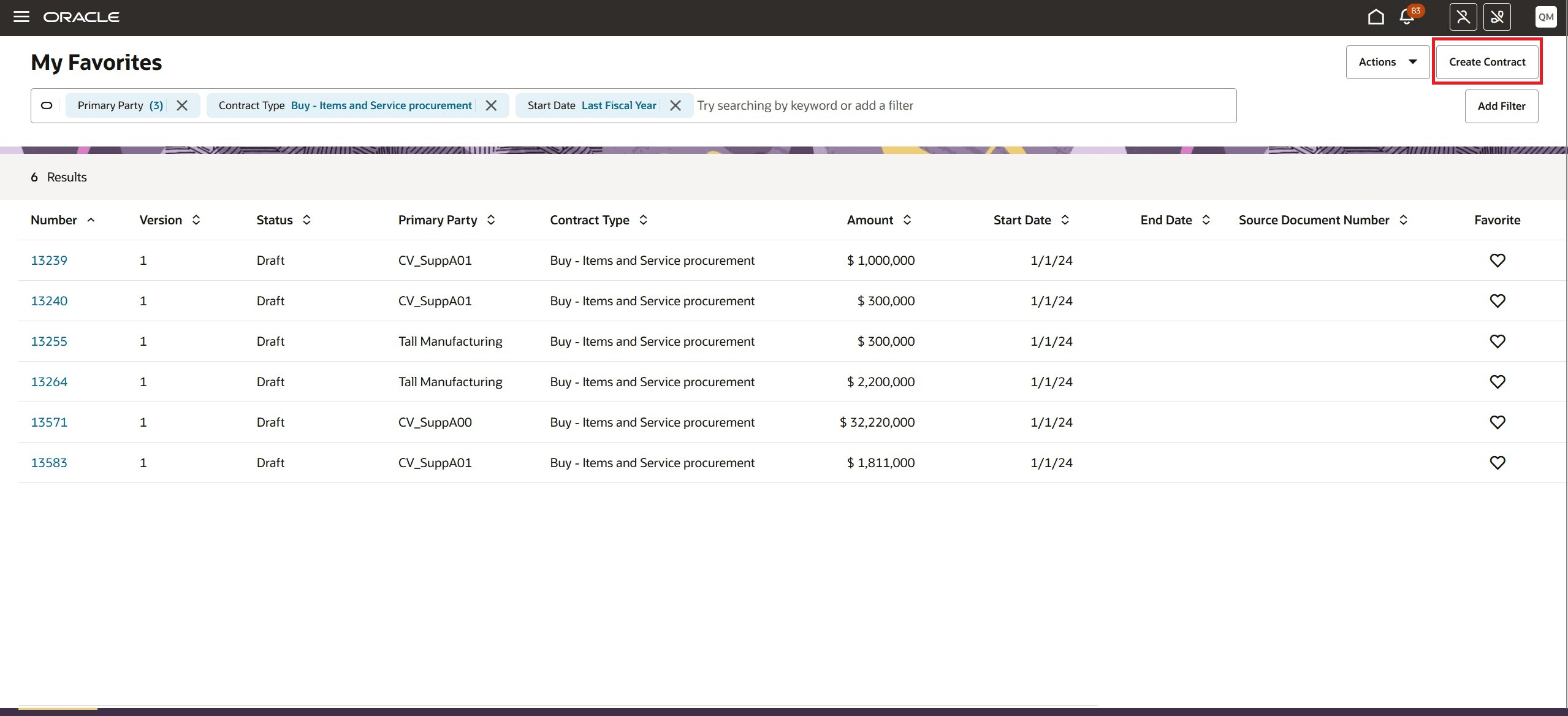Toggle favorite heart for contract 13239

[1497, 261]
